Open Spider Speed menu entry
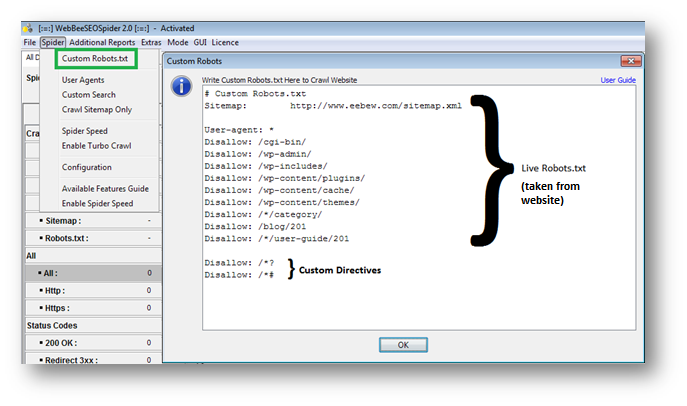Screen dimensions: 687x406 pyautogui.click(x=85, y=131)
